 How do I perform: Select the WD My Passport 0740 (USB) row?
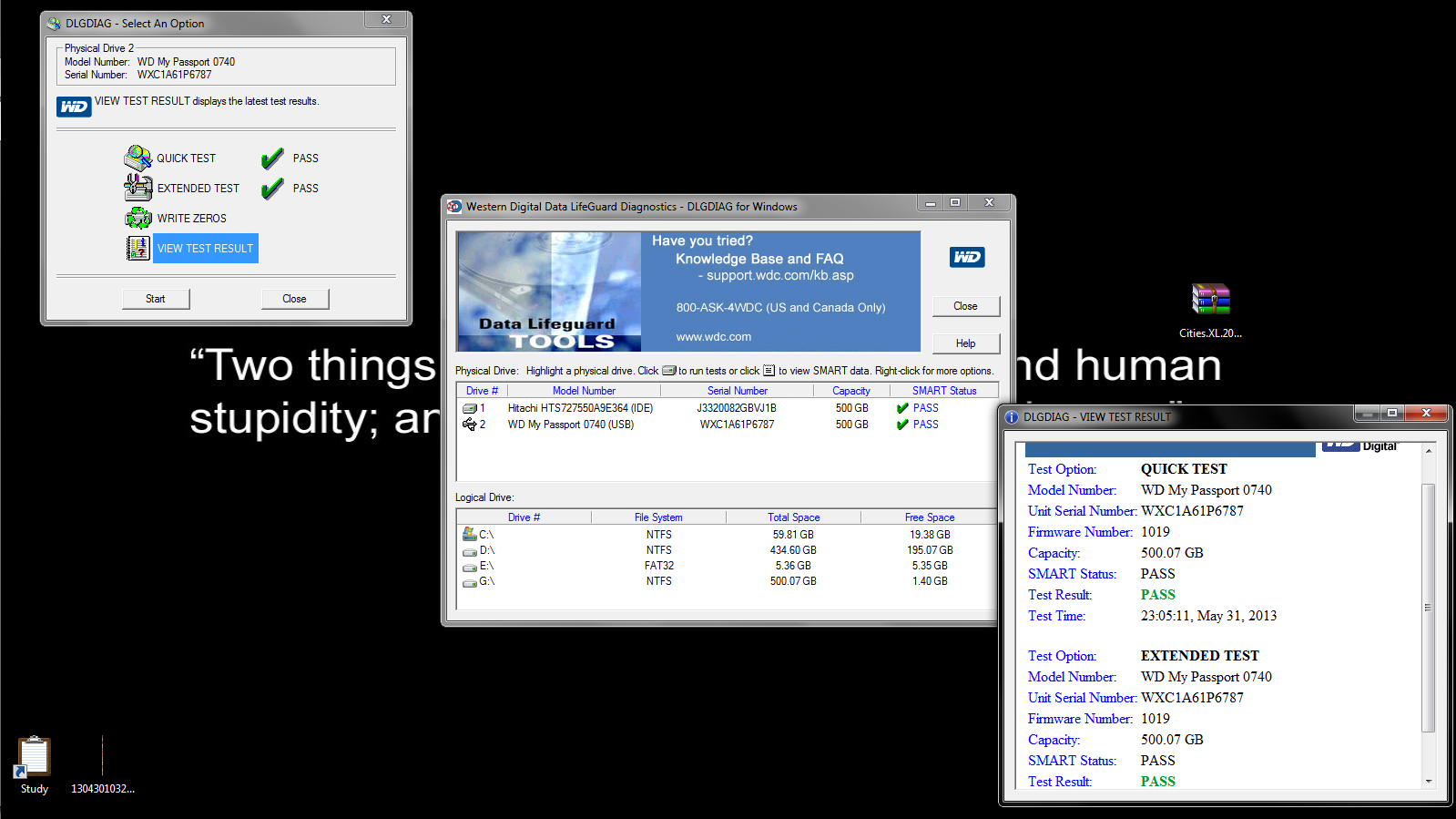[726, 425]
